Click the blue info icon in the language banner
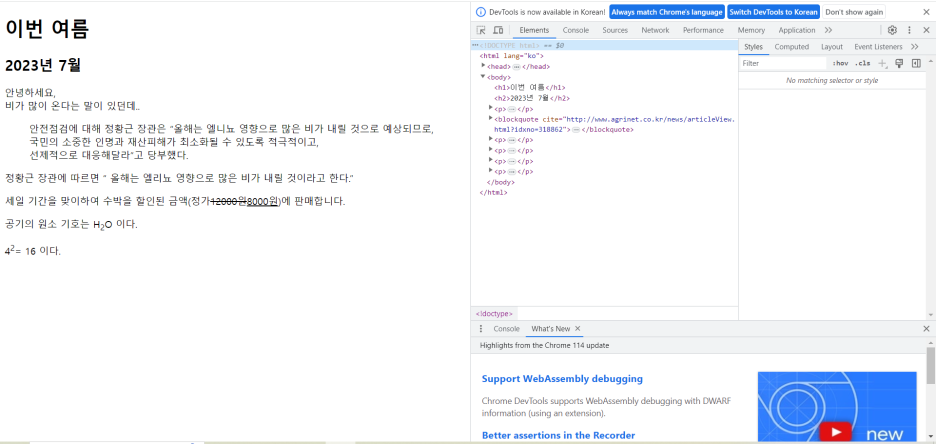936x444 pixels. coord(481,12)
